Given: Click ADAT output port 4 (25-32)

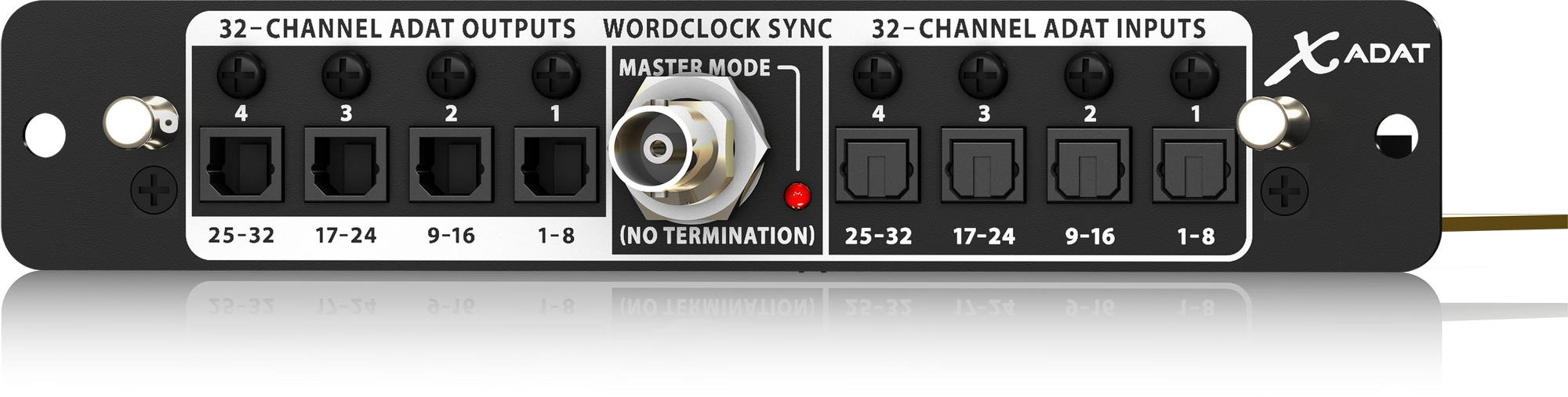Looking at the screenshot, I should tap(241, 166).
